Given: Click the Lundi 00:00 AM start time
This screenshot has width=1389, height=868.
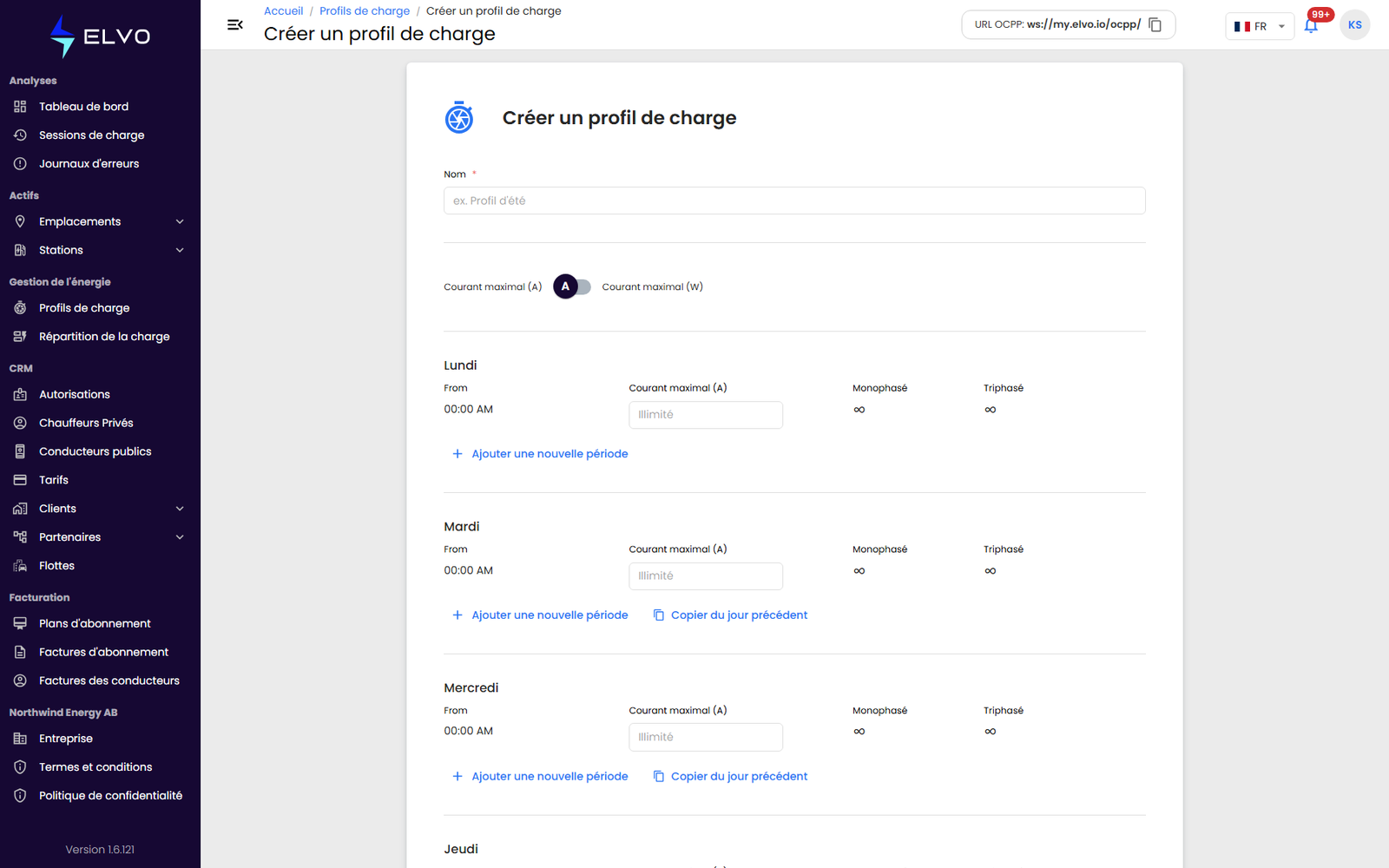Looking at the screenshot, I should [469, 410].
